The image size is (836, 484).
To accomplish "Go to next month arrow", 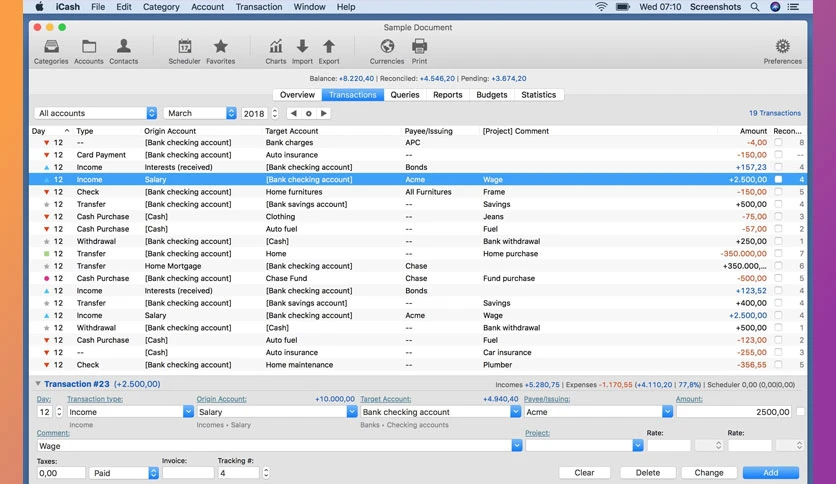I will point(324,114).
